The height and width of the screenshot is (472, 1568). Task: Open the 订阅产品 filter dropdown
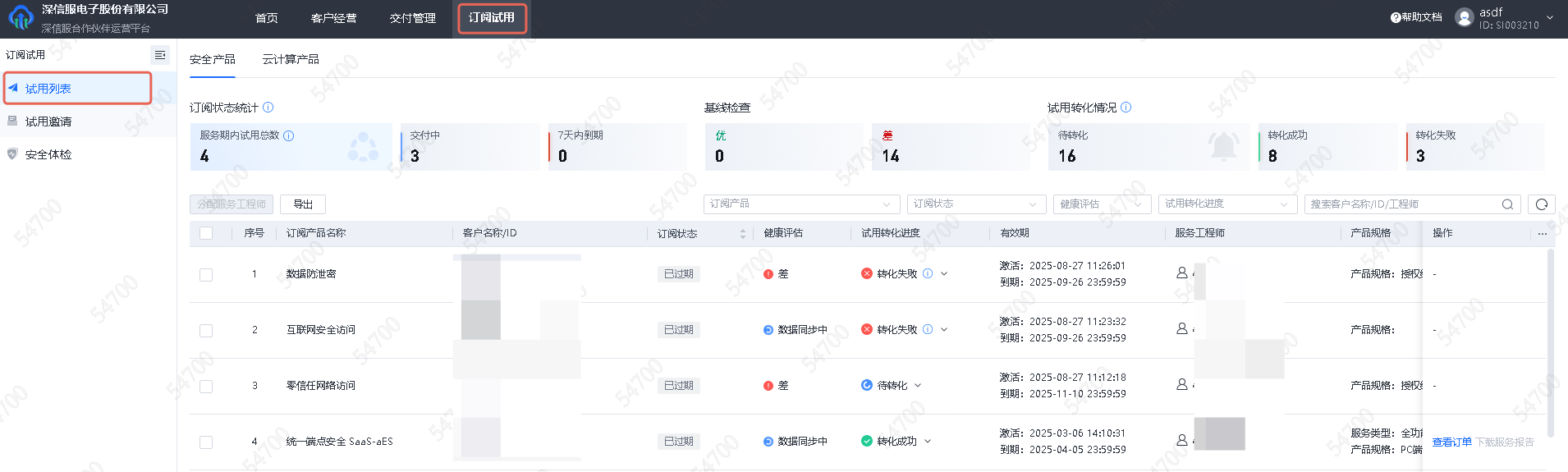[800, 204]
